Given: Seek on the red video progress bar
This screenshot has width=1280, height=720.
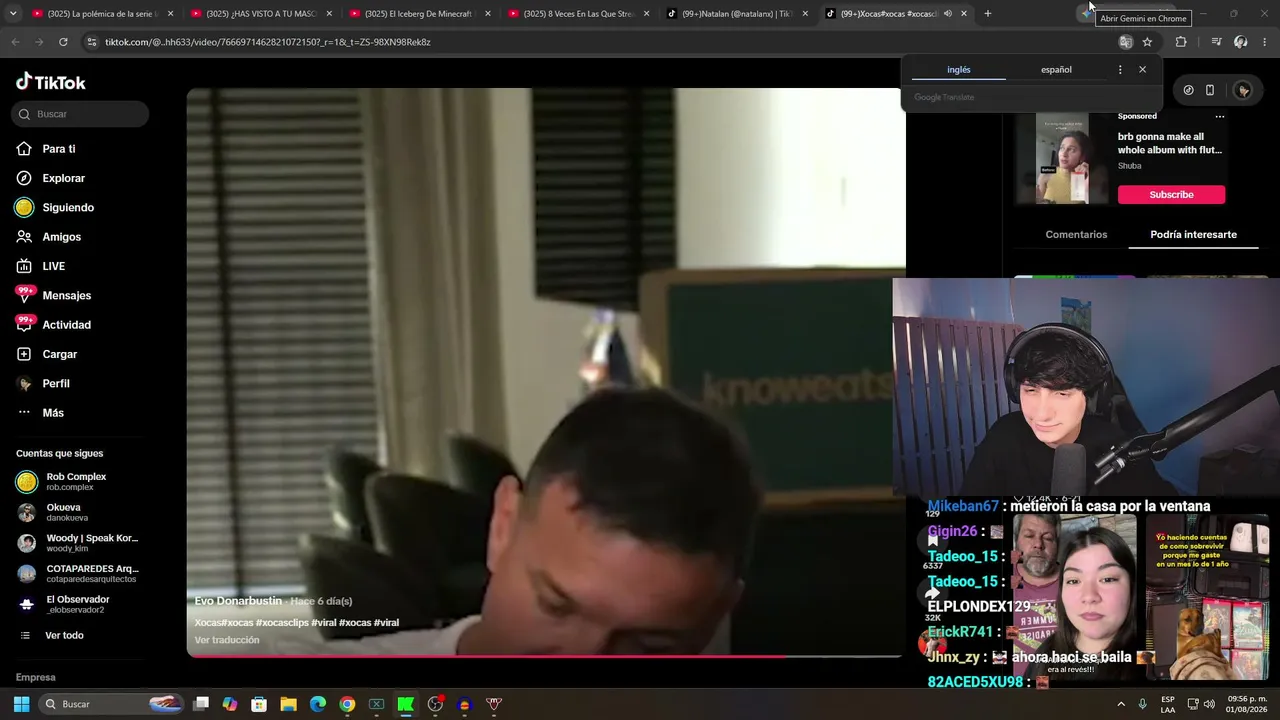Looking at the screenshot, I should click(544, 656).
